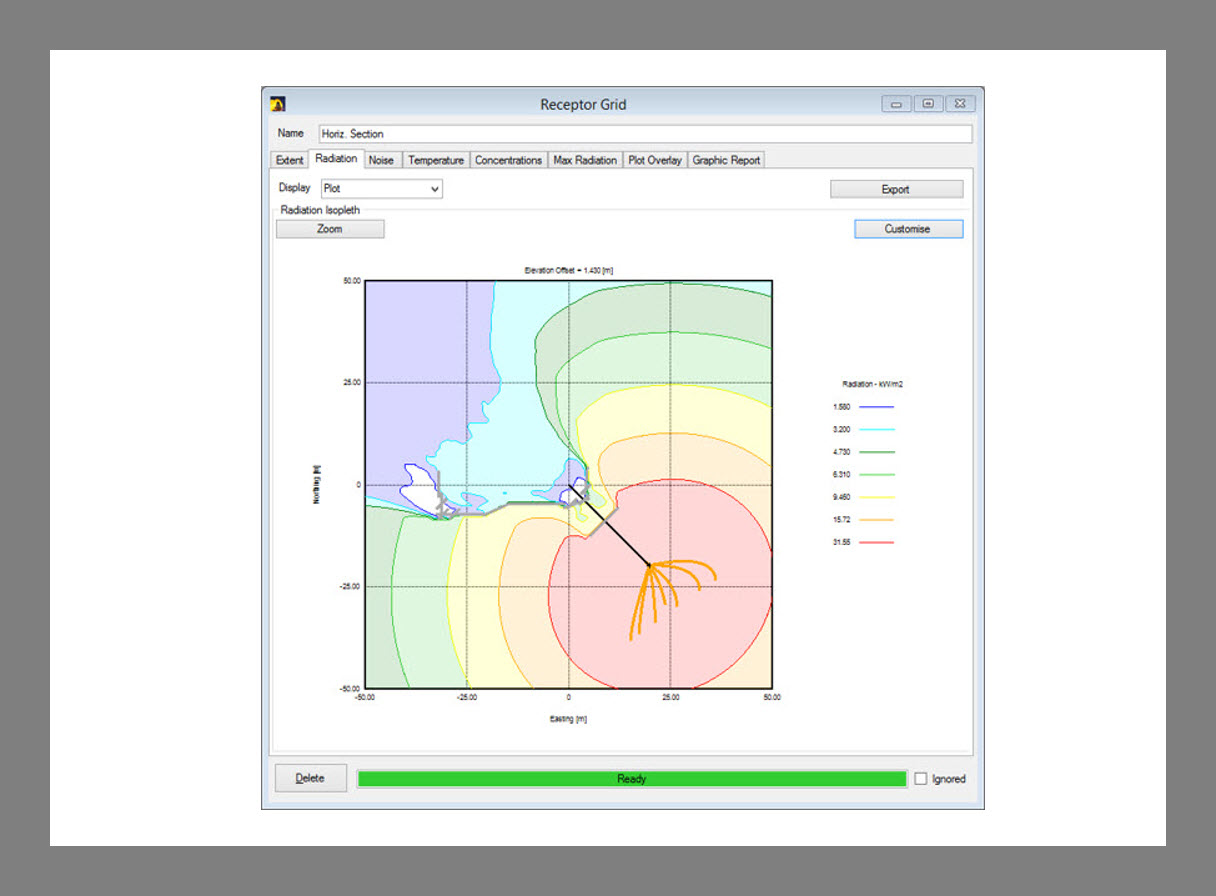Click the light green legend line swatch
1216x896 pixels.
(x=876, y=475)
